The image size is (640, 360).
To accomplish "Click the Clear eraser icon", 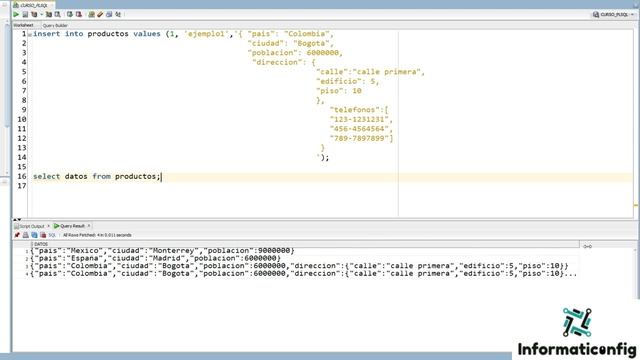I will pyautogui.click(x=100, y=14).
